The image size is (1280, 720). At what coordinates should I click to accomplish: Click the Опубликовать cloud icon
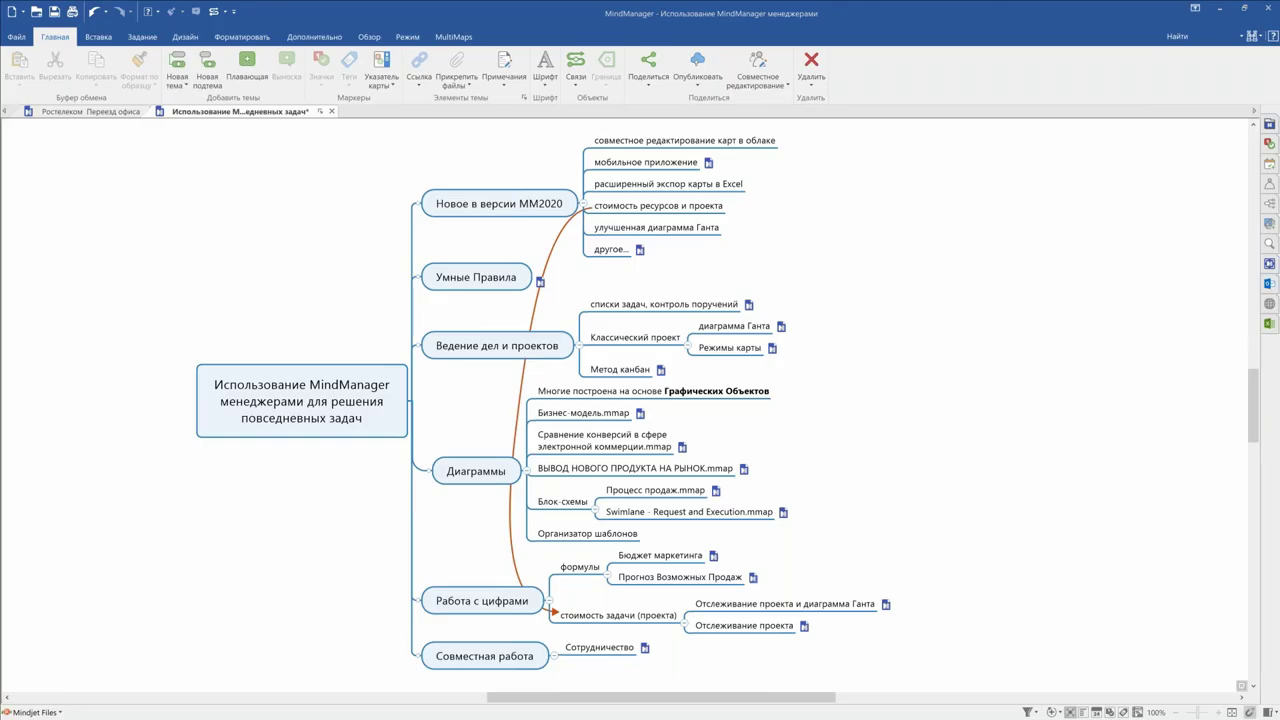click(x=697, y=60)
